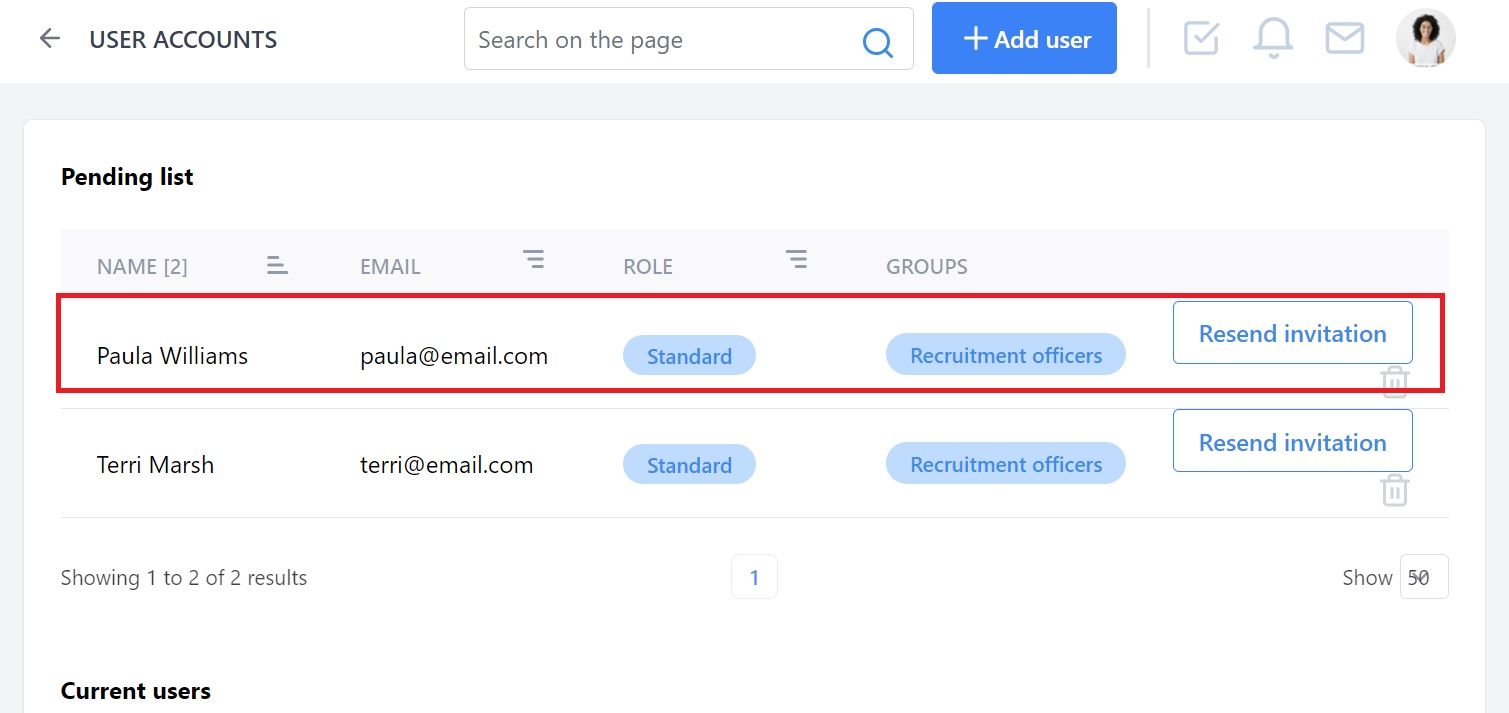
Task: Click Paula's Standard role badge
Action: pos(689,356)
